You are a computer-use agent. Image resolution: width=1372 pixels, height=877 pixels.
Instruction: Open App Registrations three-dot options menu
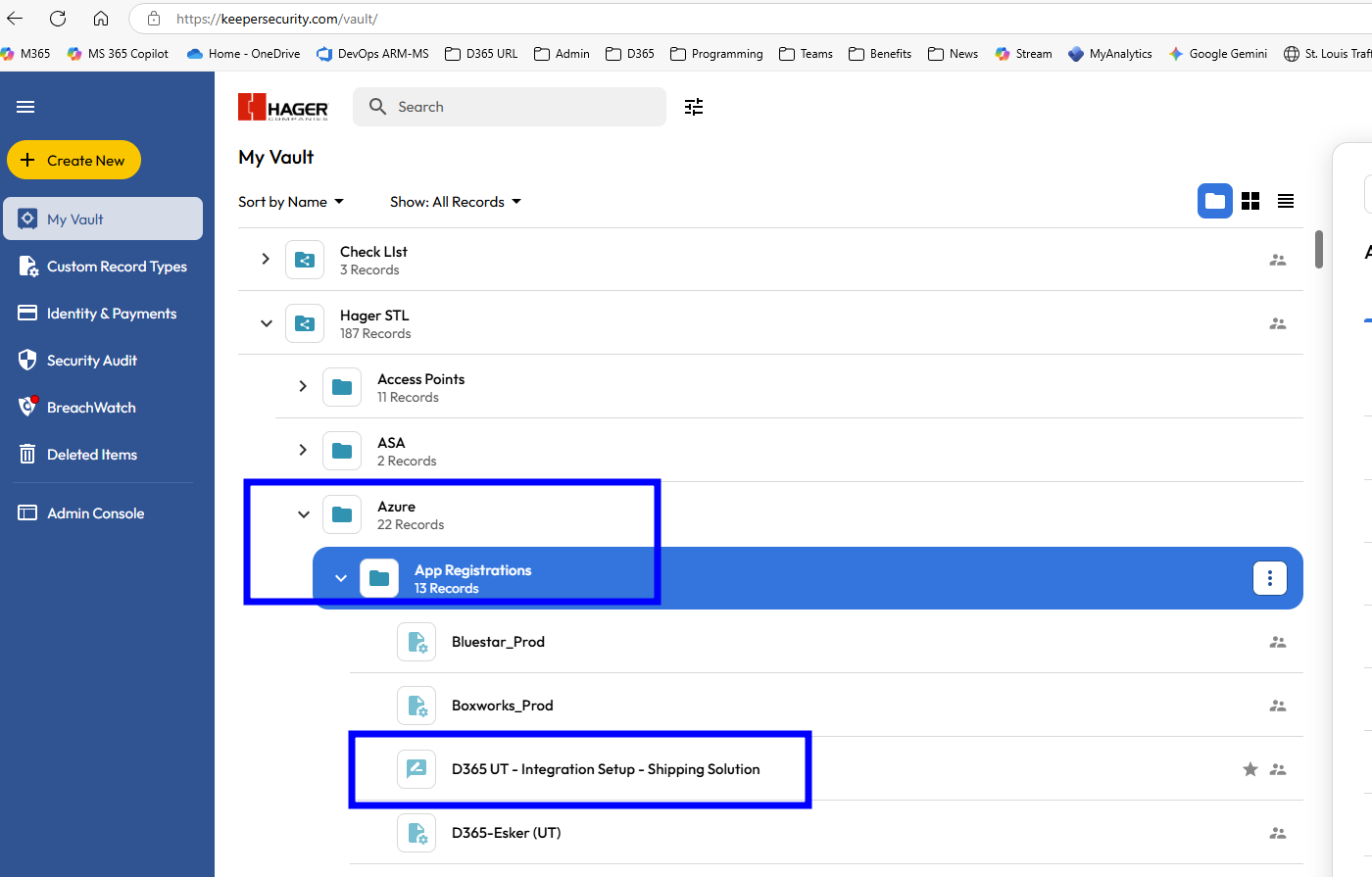tap(1270, 578)
